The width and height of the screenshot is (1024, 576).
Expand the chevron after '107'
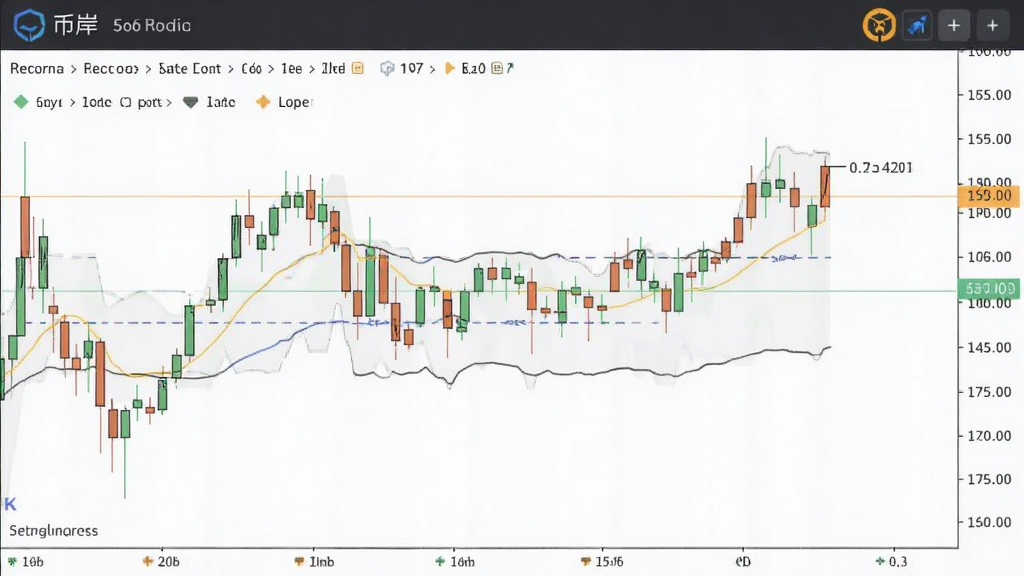432,69
